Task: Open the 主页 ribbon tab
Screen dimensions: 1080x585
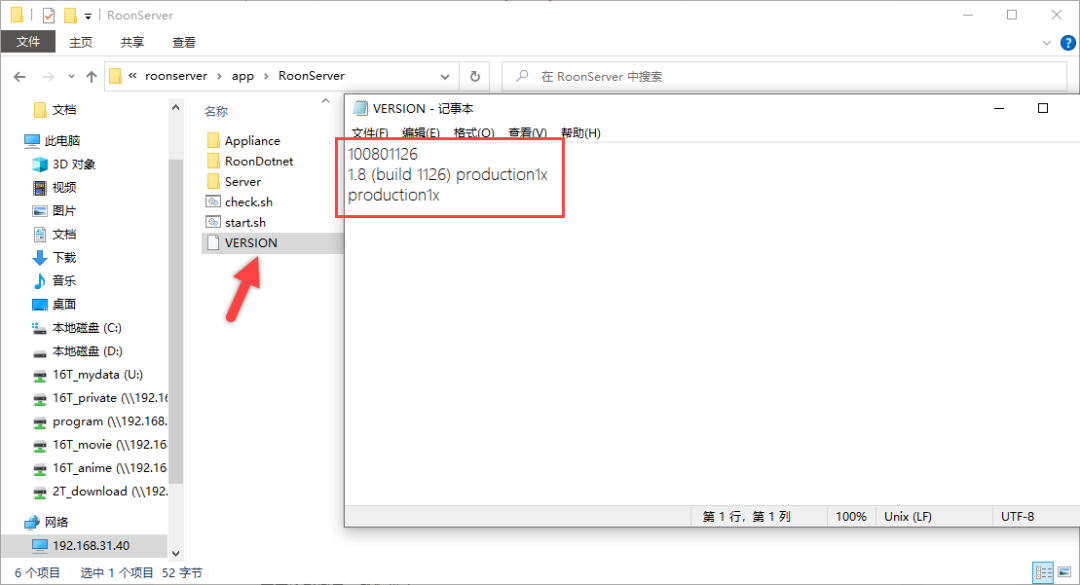Action: pos(81,42)
